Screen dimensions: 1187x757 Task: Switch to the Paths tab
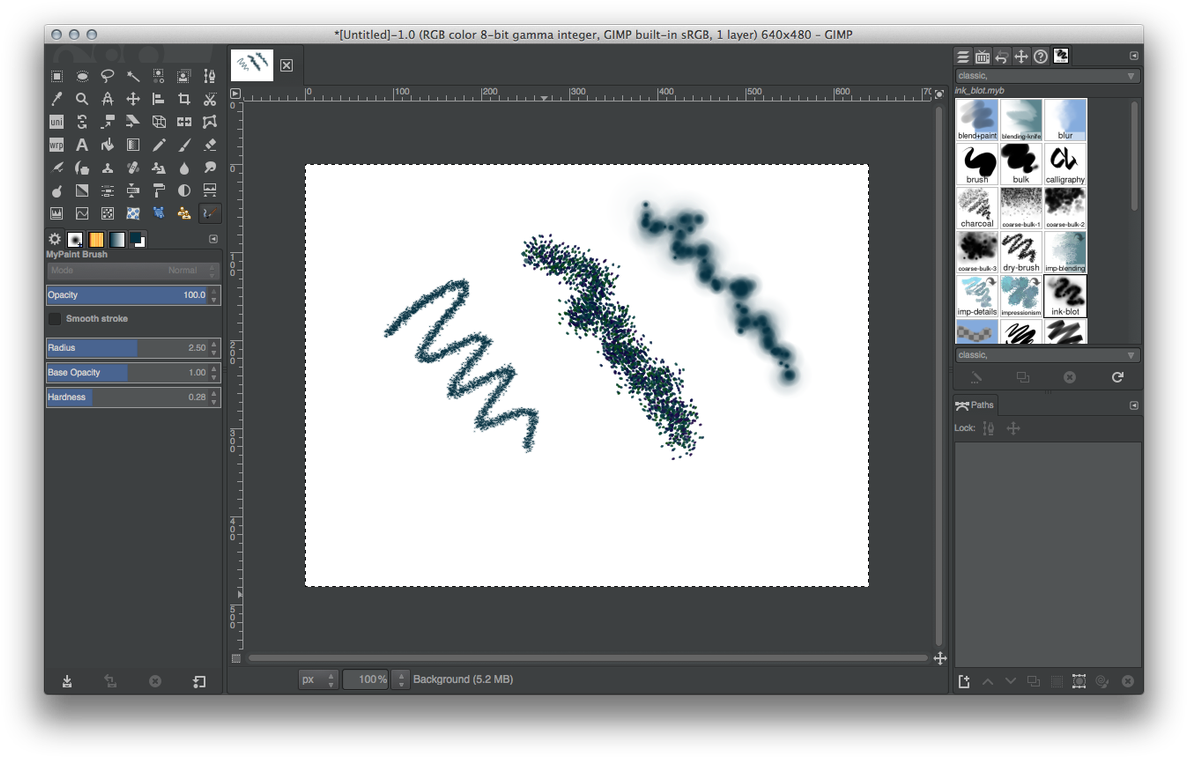tap(975, 404)
